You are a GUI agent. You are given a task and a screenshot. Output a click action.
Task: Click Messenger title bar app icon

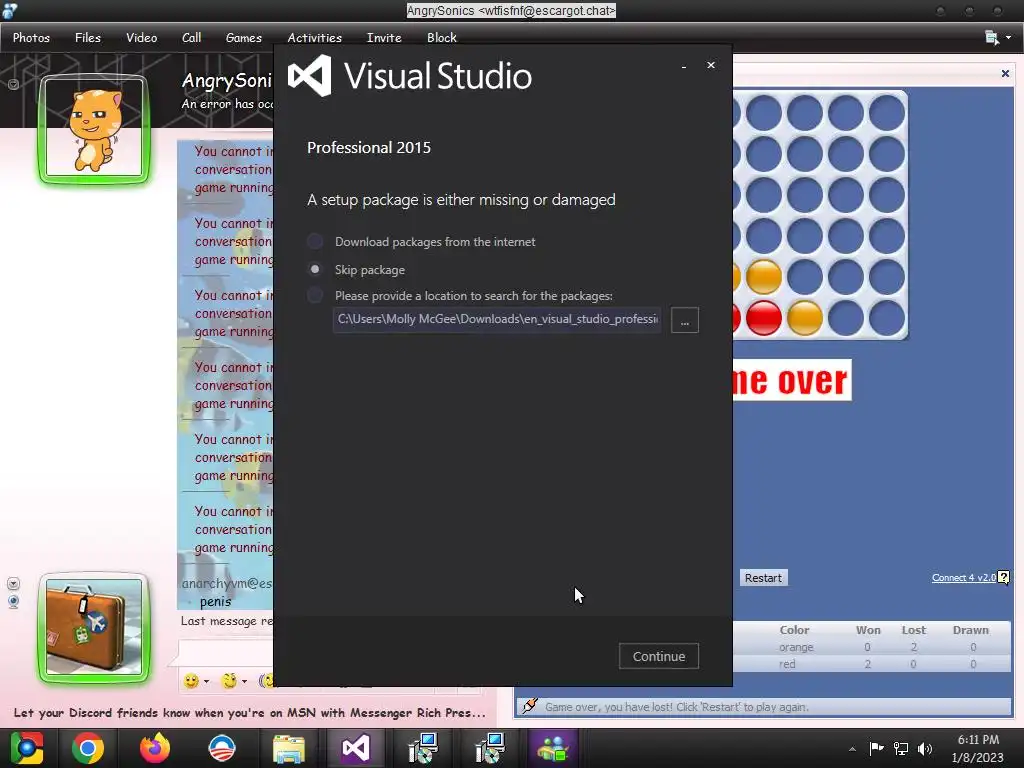click(9, 10)
